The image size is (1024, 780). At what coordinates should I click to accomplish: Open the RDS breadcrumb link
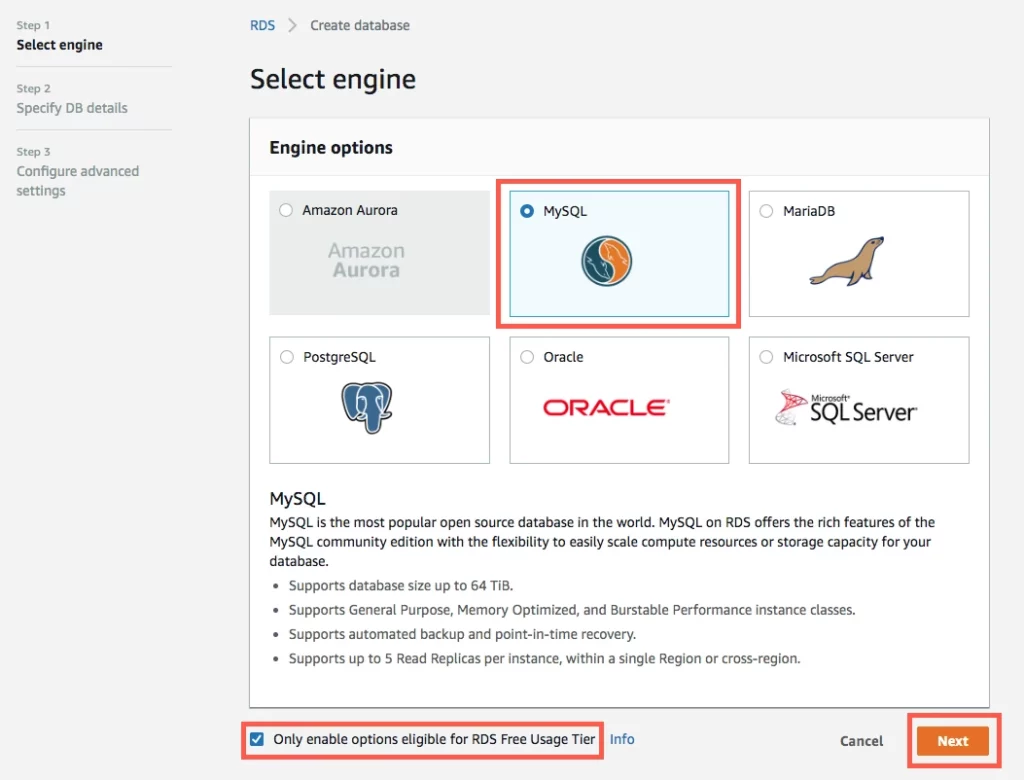pos(263,25)
